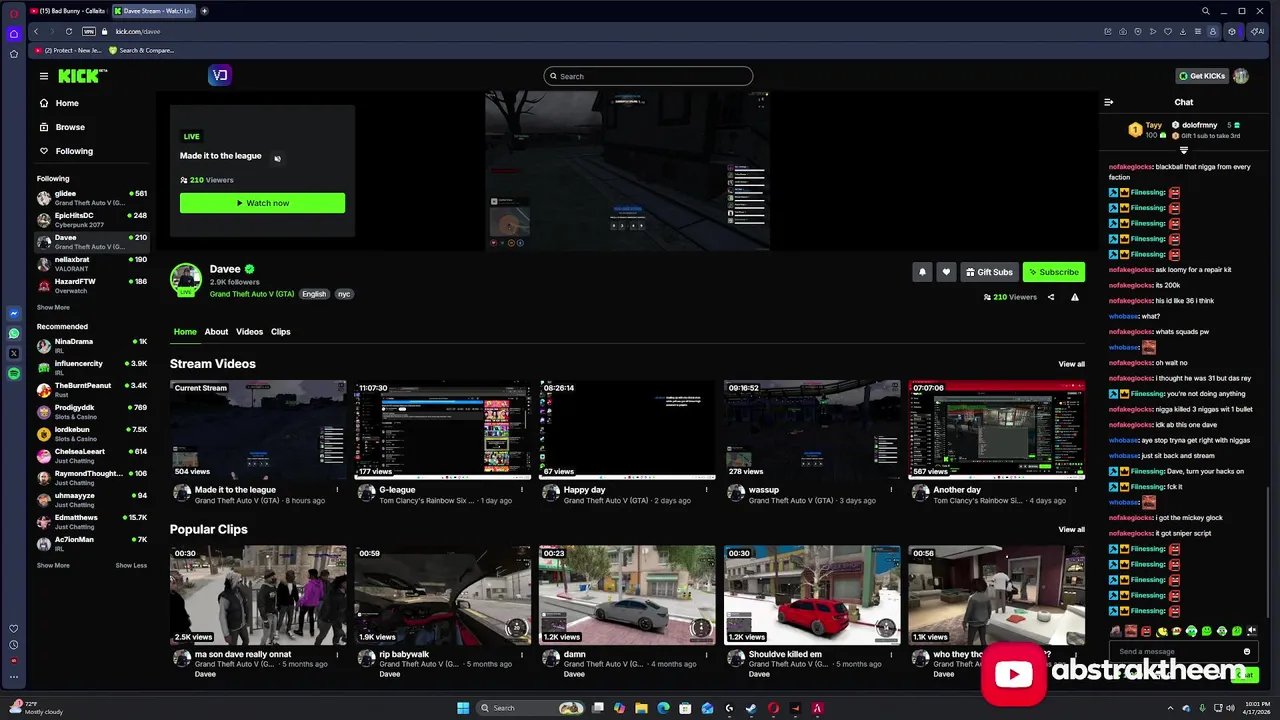The width and height of the screenshot is (1280, 720).
Task: Unmute the featured stream preview
Action: tap(277, 158)
